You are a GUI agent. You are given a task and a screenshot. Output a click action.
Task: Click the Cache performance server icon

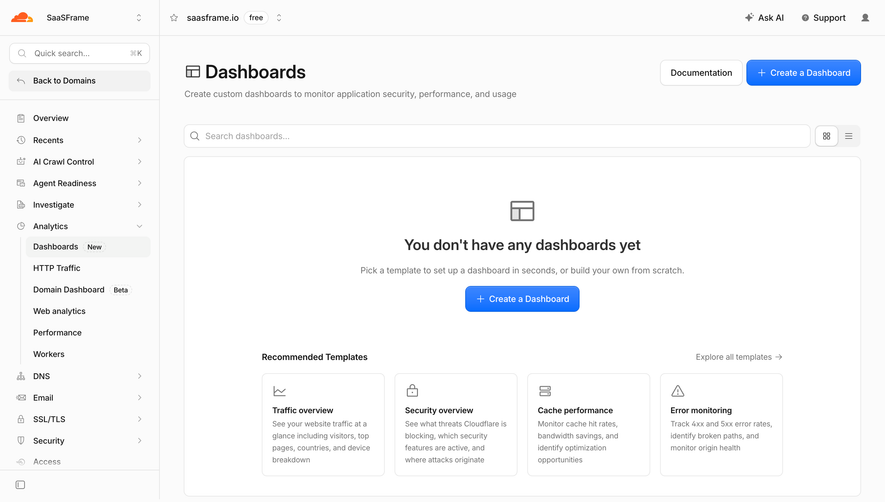click(x=545, y=391)
